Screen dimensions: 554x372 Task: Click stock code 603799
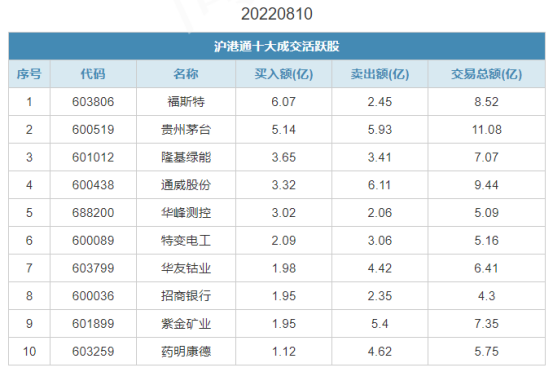click(93, 268)
